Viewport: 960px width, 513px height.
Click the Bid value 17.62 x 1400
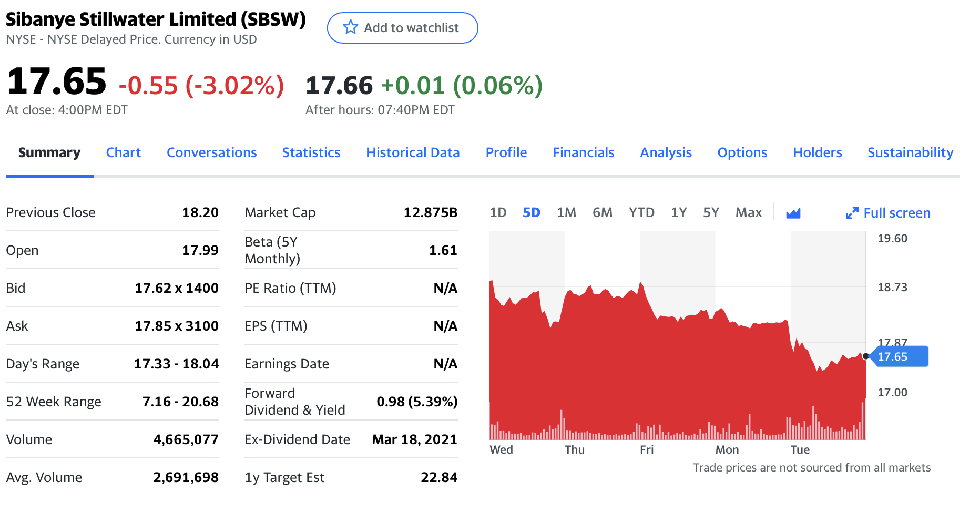pyautogui.click(x=176, y=288)
